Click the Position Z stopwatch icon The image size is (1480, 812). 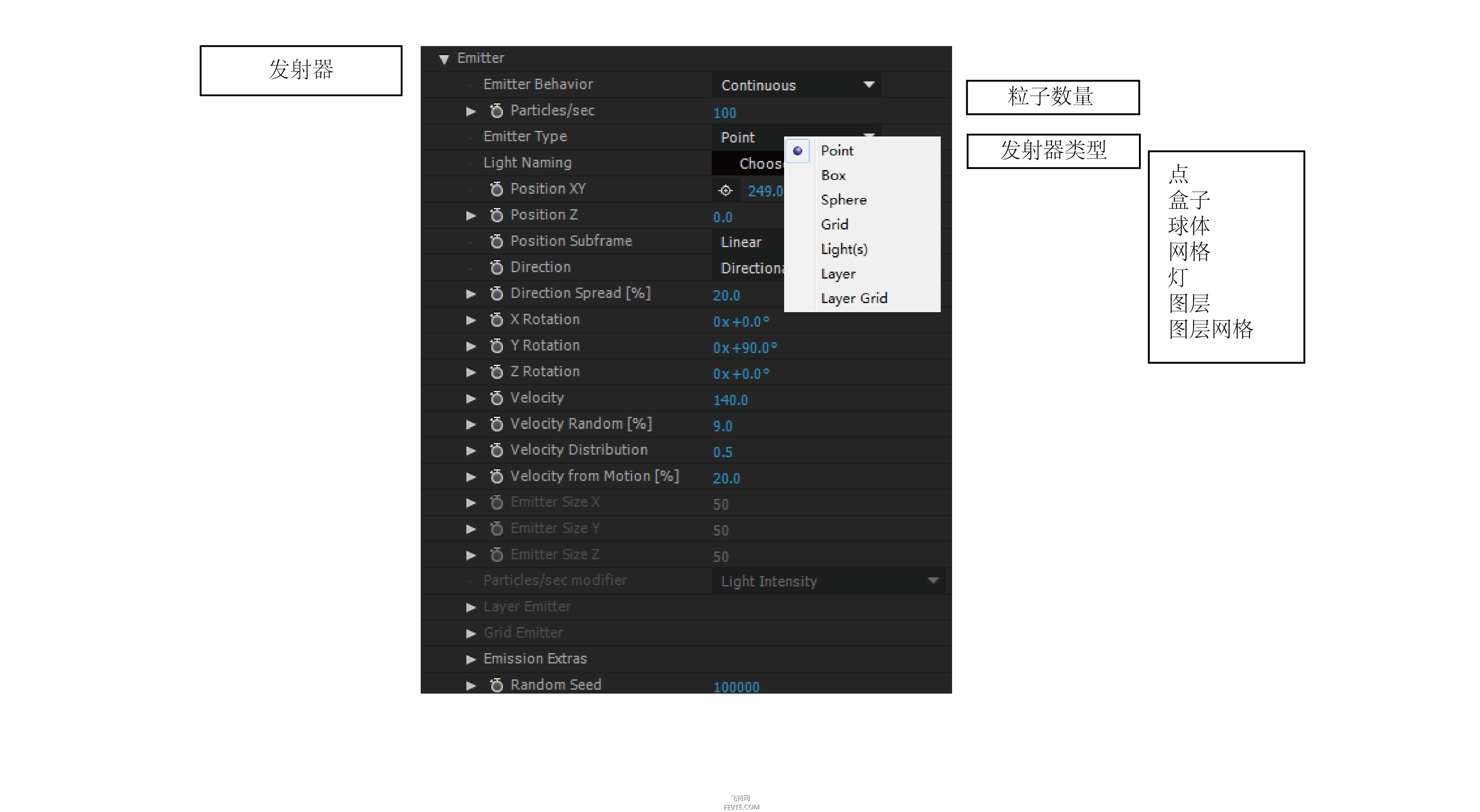click(496, 215)
